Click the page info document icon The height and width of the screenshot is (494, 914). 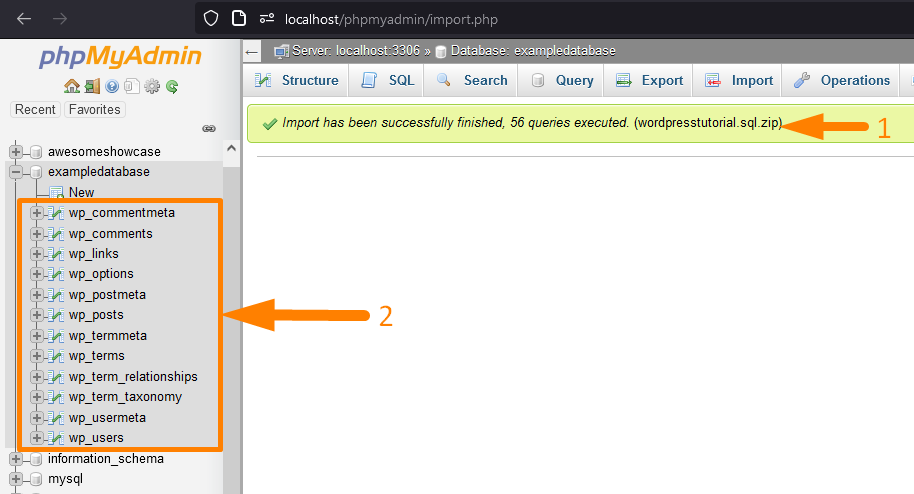(x=239, y=19)
